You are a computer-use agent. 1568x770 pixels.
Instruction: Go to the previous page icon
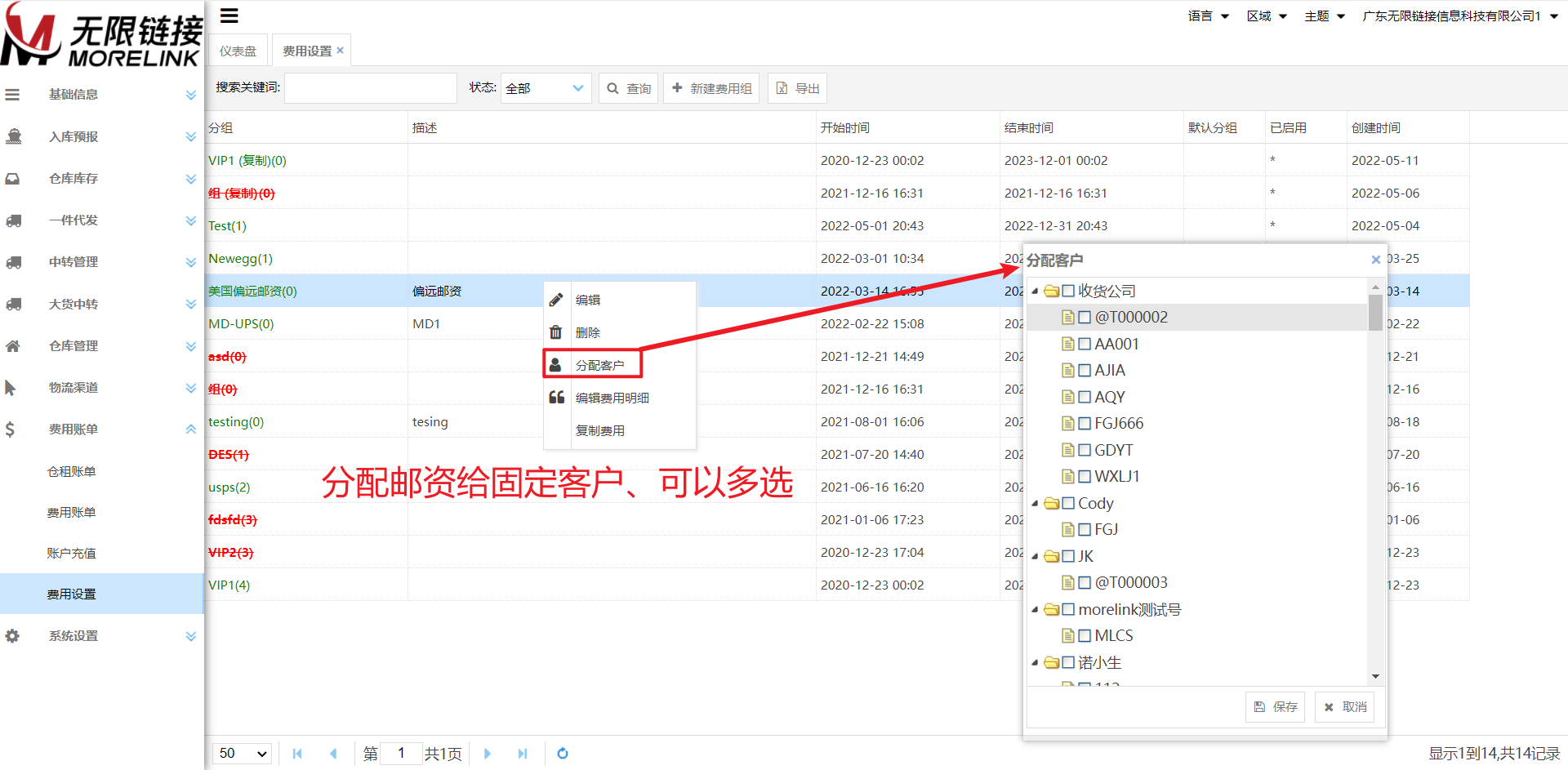pos(333,754)
